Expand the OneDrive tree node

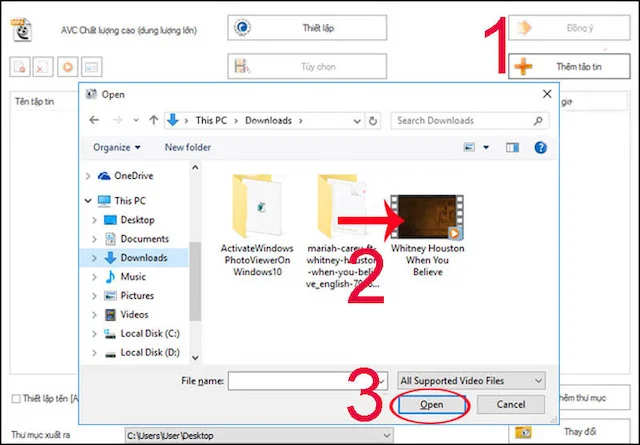pyautogui.click(x=88, y=176)
